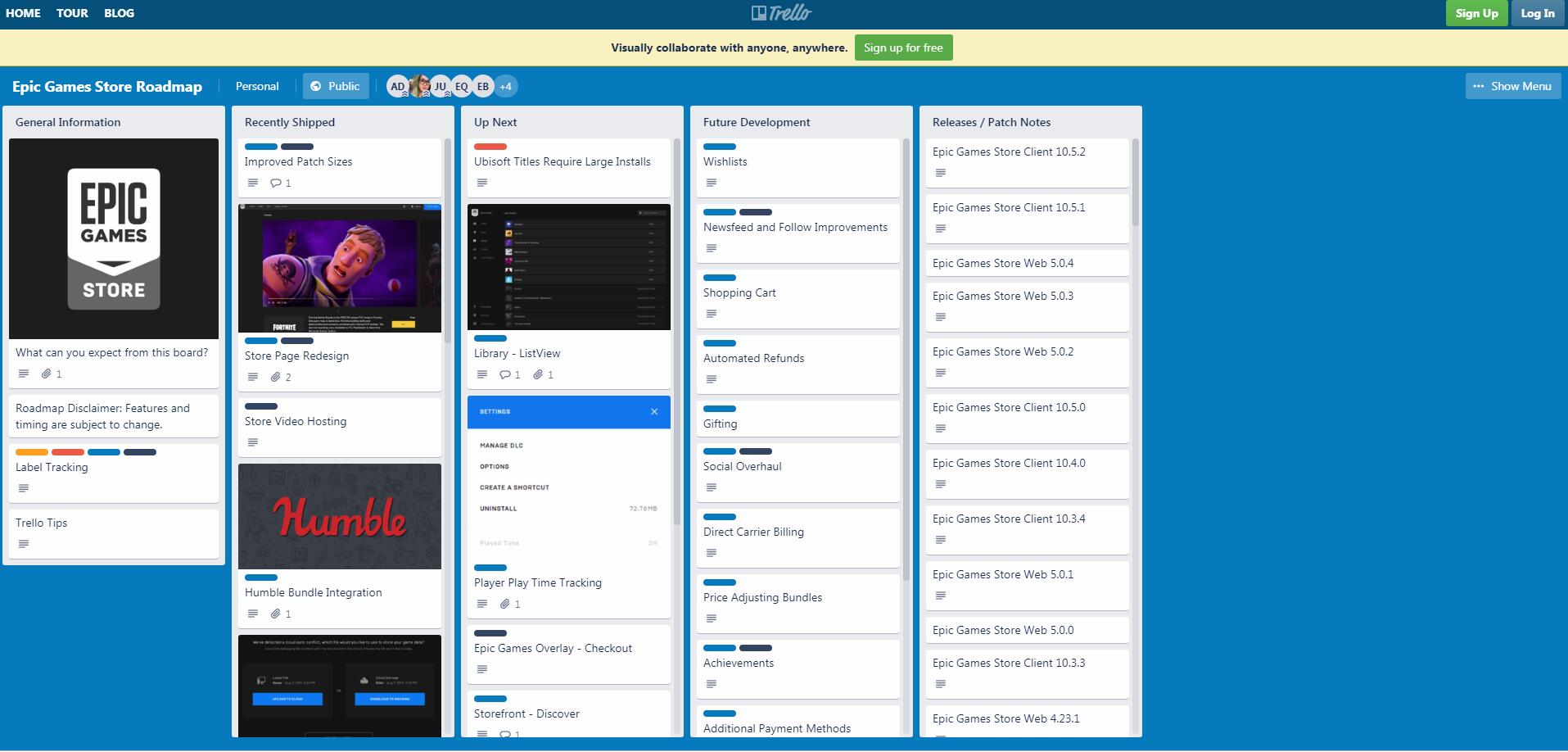Image resolution: width=1568 pixels, height=752 pixels.
Task: Click description icon on Wishlists card
Action: pyautogui.click(x=712, y=183)
